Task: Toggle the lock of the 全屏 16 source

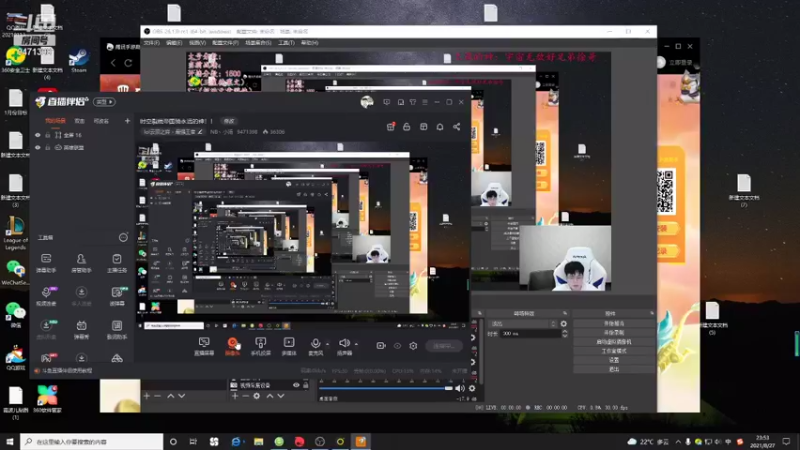Action: (47, 135)
